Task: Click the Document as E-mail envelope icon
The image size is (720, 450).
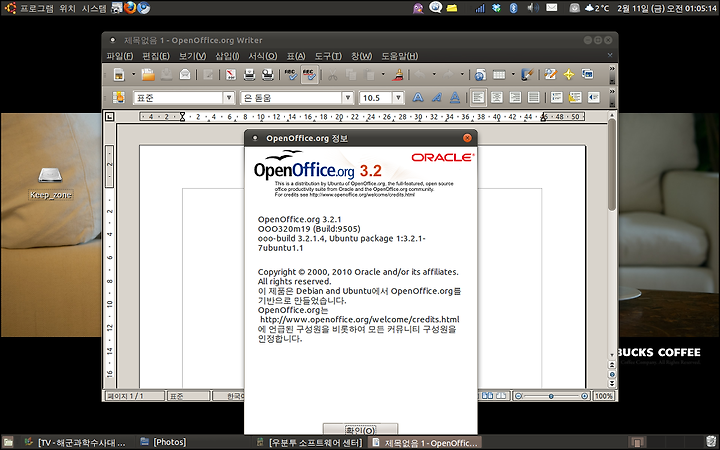Action: point(185,74)
